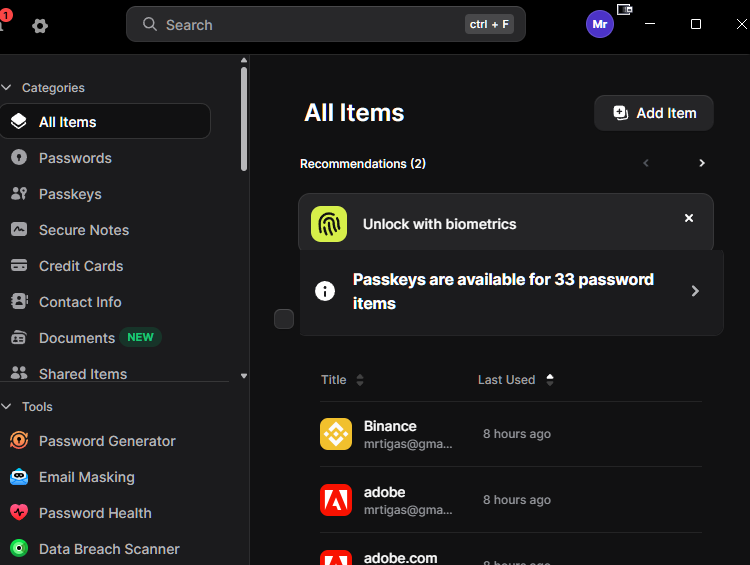This screenshot has height=565, width=750.
Task: Click the adobe entry logo icon
Action: (x=336, y=500)
